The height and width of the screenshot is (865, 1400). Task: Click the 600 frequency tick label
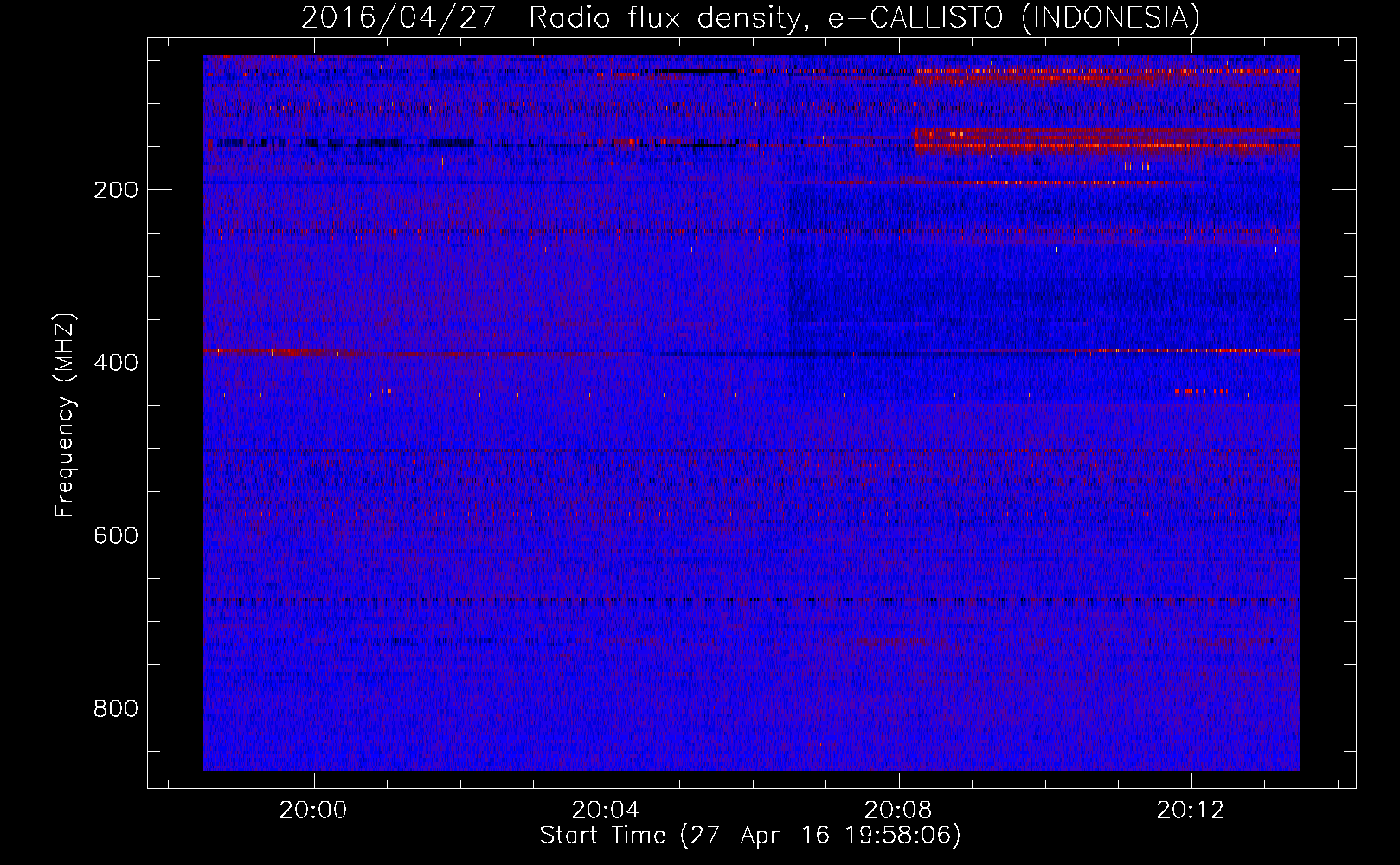click(116, 535)
